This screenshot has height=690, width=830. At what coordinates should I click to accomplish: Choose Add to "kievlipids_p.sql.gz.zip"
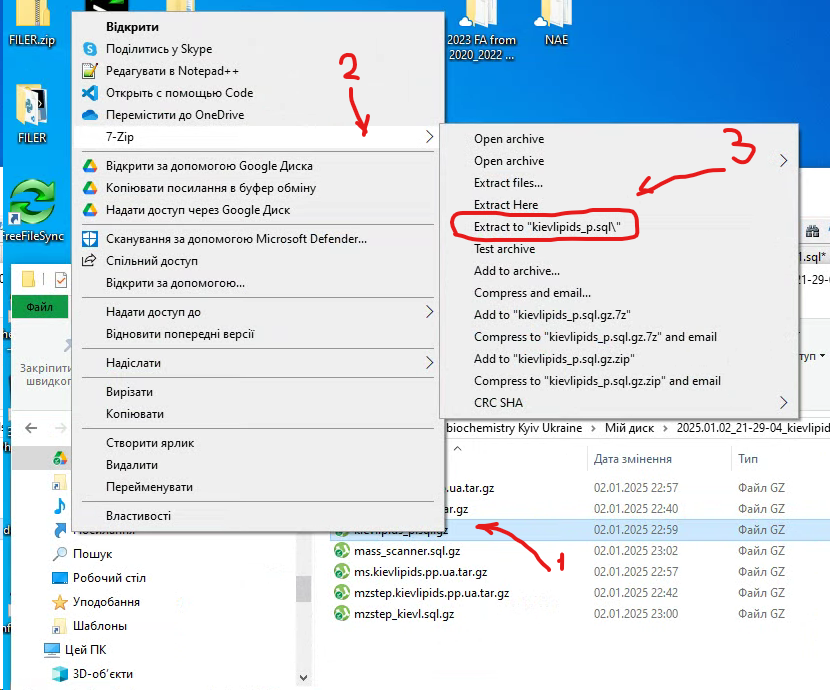[x=555, y=359]
